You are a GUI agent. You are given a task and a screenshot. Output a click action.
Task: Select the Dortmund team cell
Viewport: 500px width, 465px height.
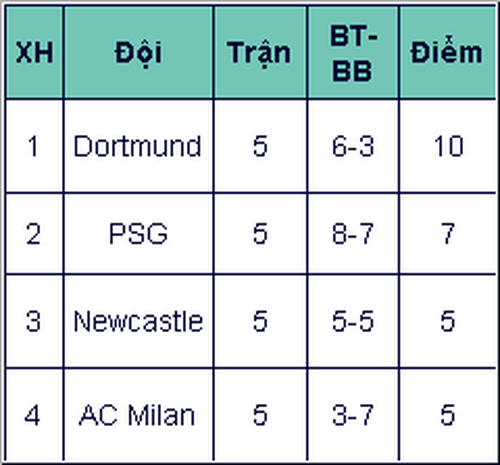[139, 146]
